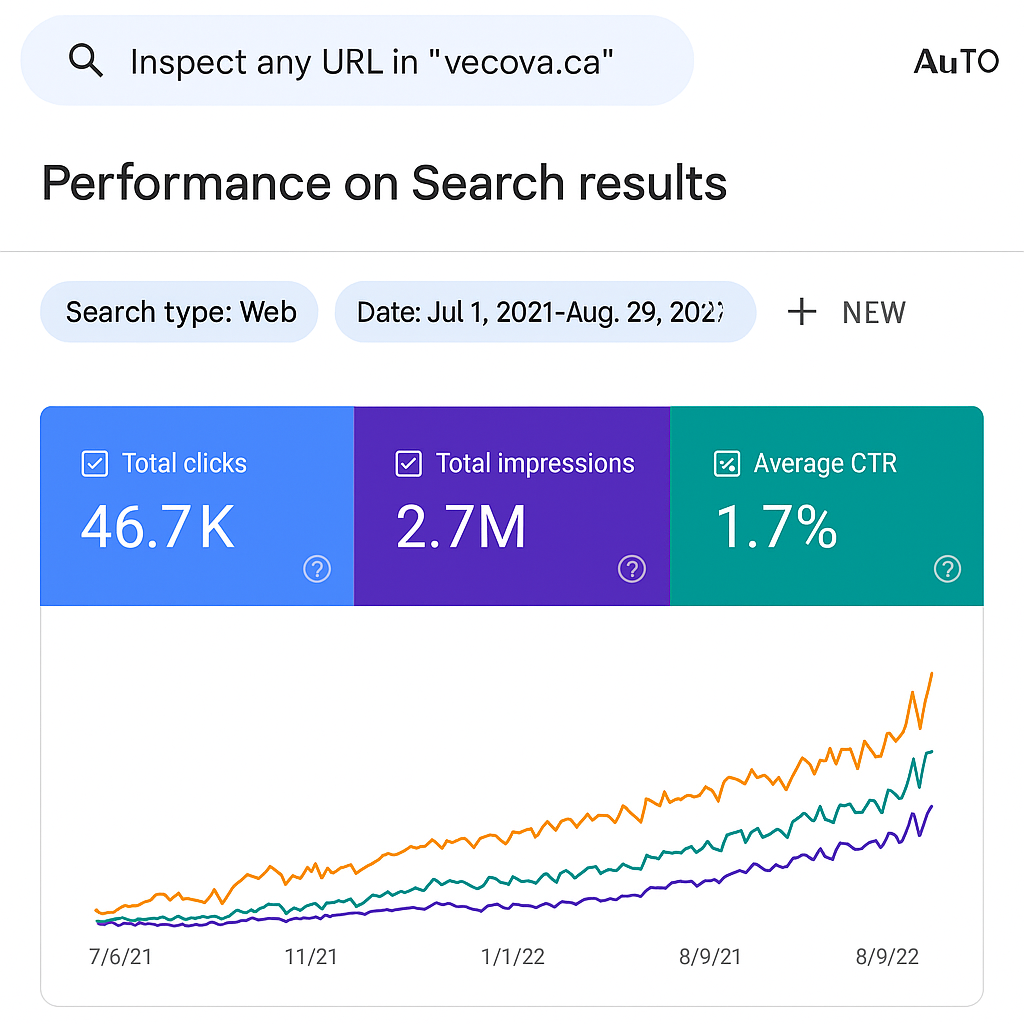This screenshot has height=1024, width=1024.
Task: Click the 1/1/22 date label on axis
Action: (x=513, y=957)
